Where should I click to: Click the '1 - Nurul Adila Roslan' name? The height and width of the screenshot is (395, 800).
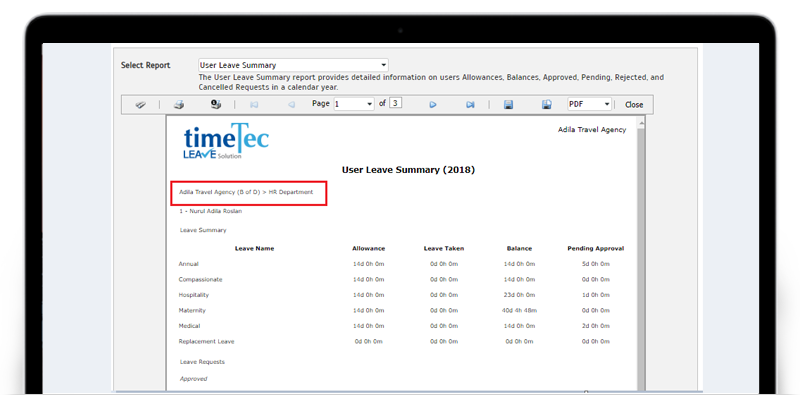(x=211, y=211)
